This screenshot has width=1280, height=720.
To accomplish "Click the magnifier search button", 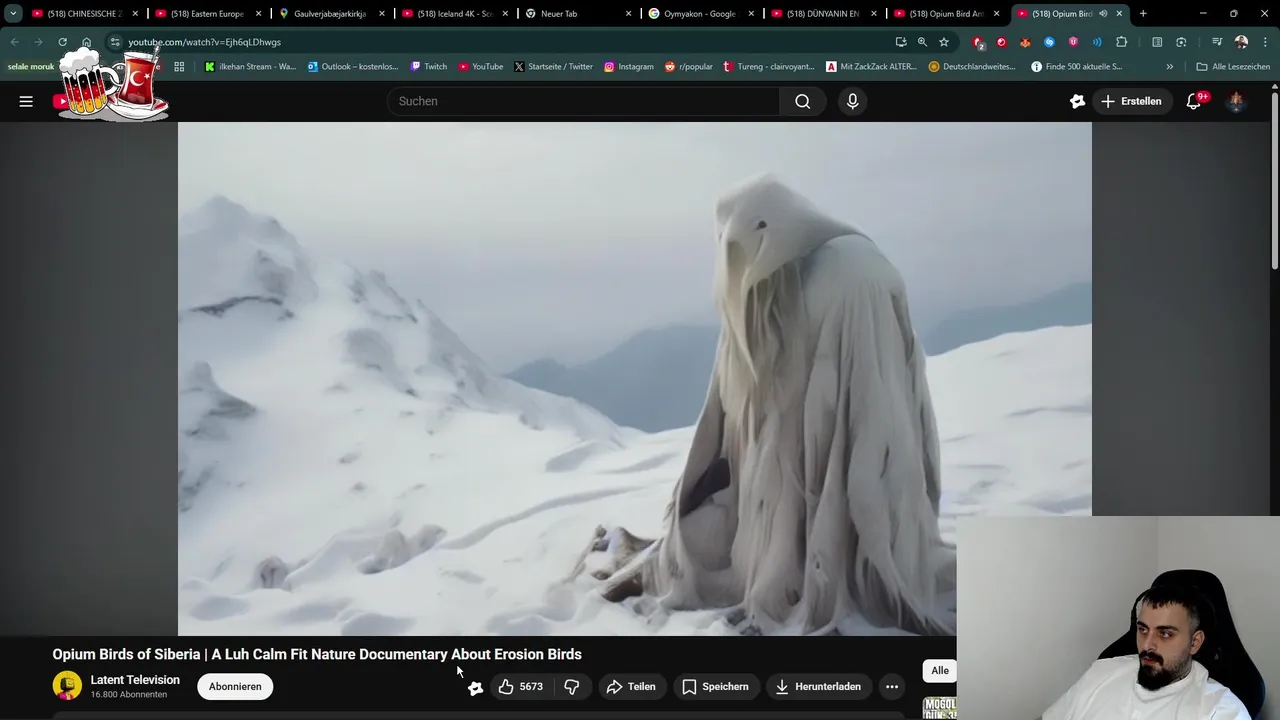I will click(803, 101).
